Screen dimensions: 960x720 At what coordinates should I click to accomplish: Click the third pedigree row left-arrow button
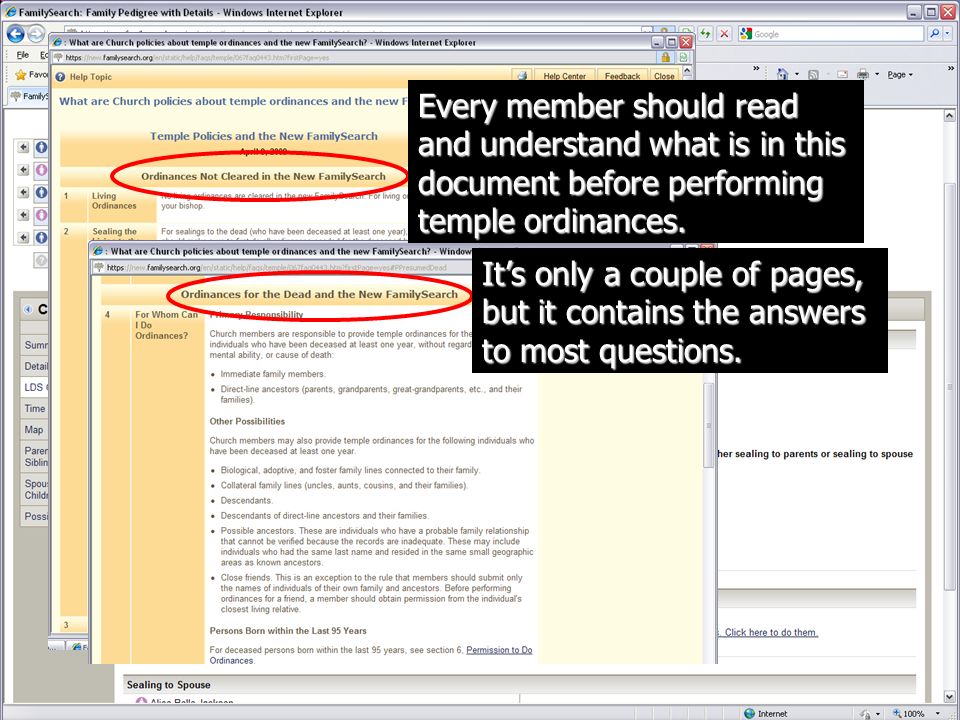[23, 192]
